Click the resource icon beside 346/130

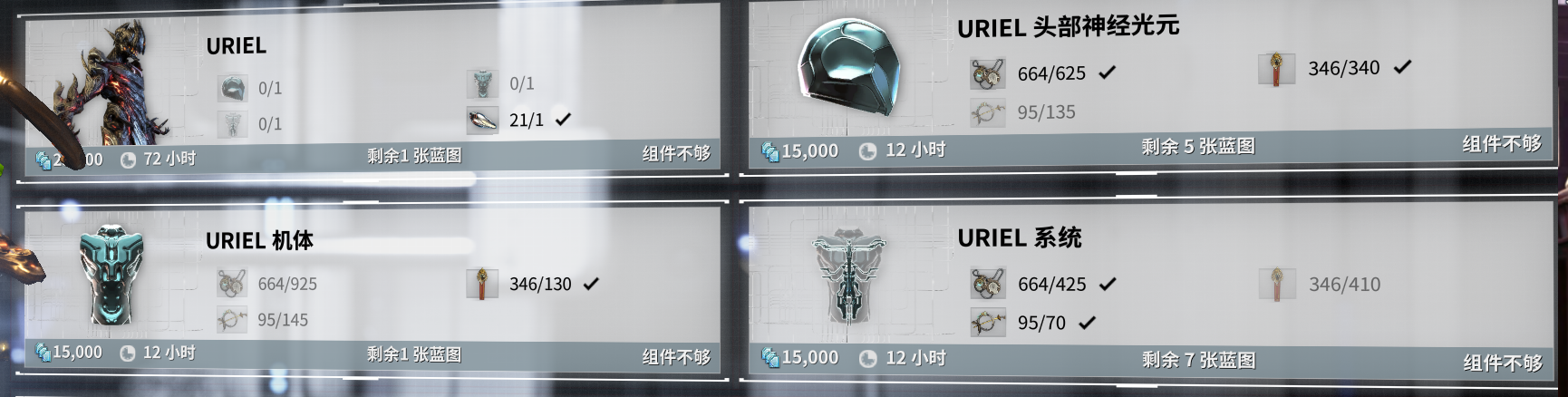click(x=482, y=284)
